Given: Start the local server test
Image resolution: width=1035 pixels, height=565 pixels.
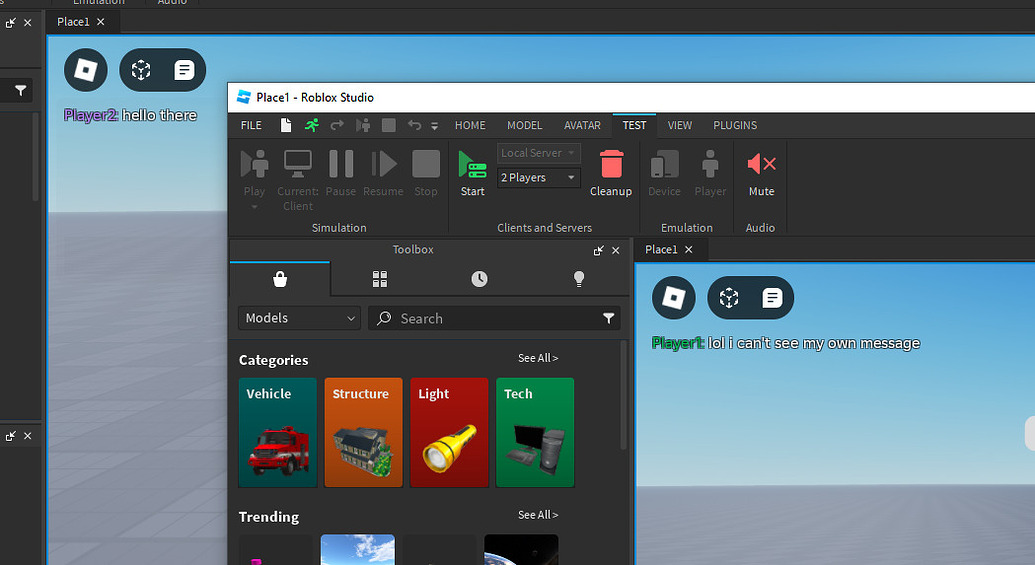Looking at the screenshot, I should click(x=473, y=173).
